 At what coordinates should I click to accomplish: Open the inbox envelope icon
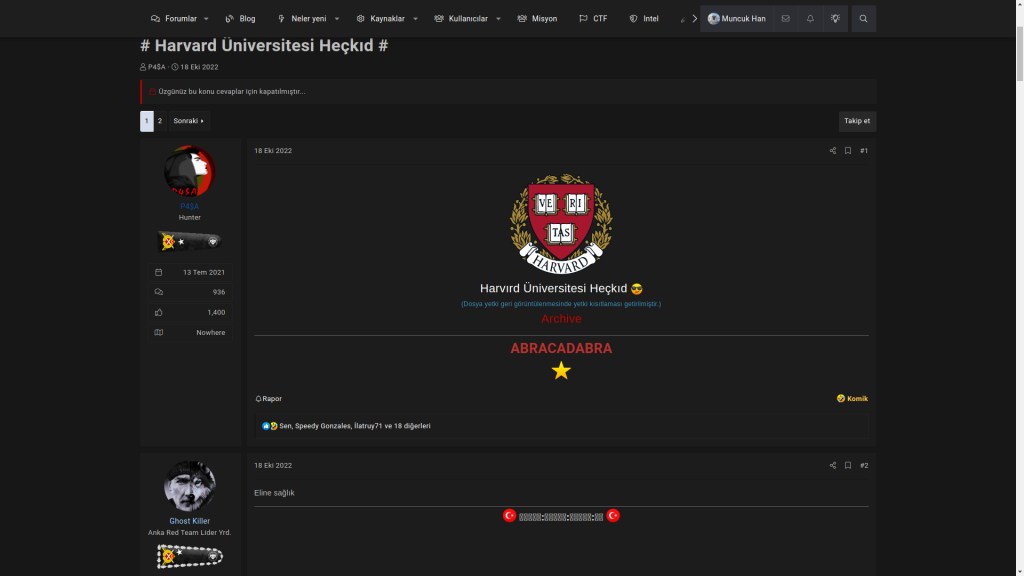pyautogui.click(x=786, y=18)
